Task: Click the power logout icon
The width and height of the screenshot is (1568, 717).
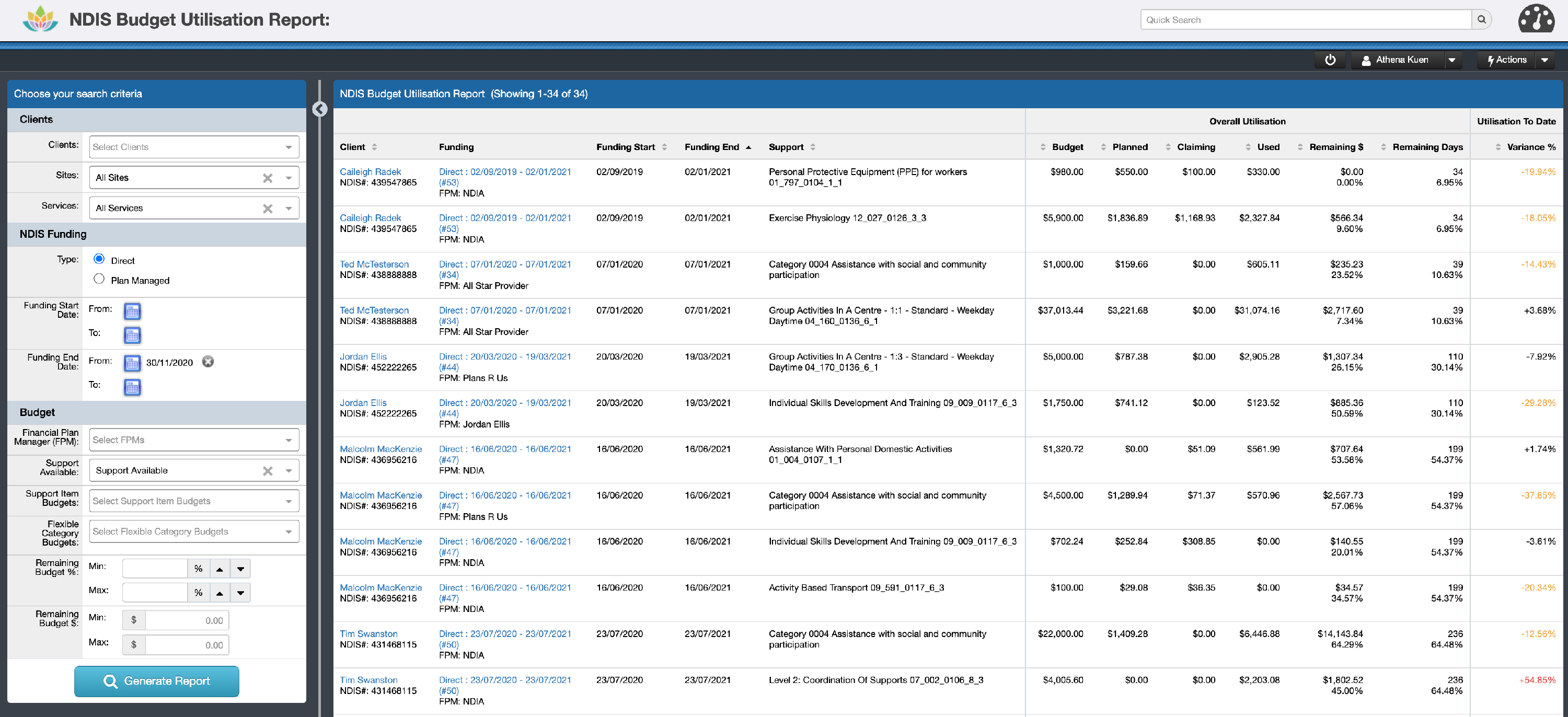Action: [x=1330, y=60]
